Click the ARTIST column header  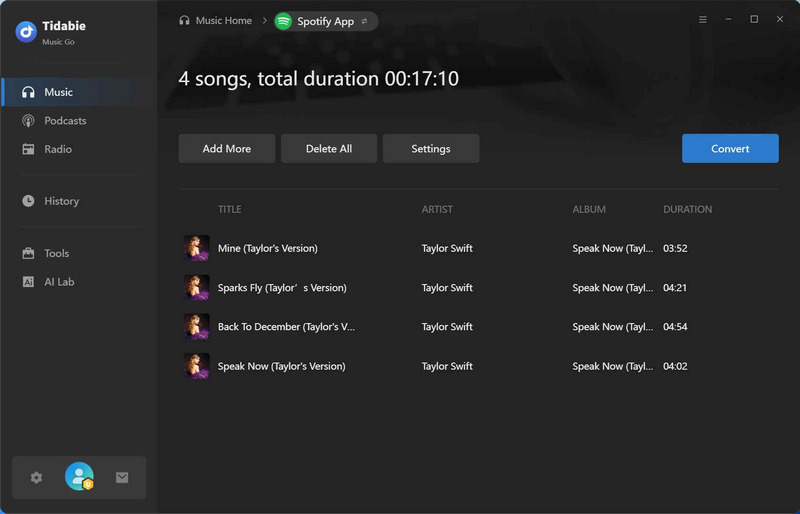click(437, 209)
